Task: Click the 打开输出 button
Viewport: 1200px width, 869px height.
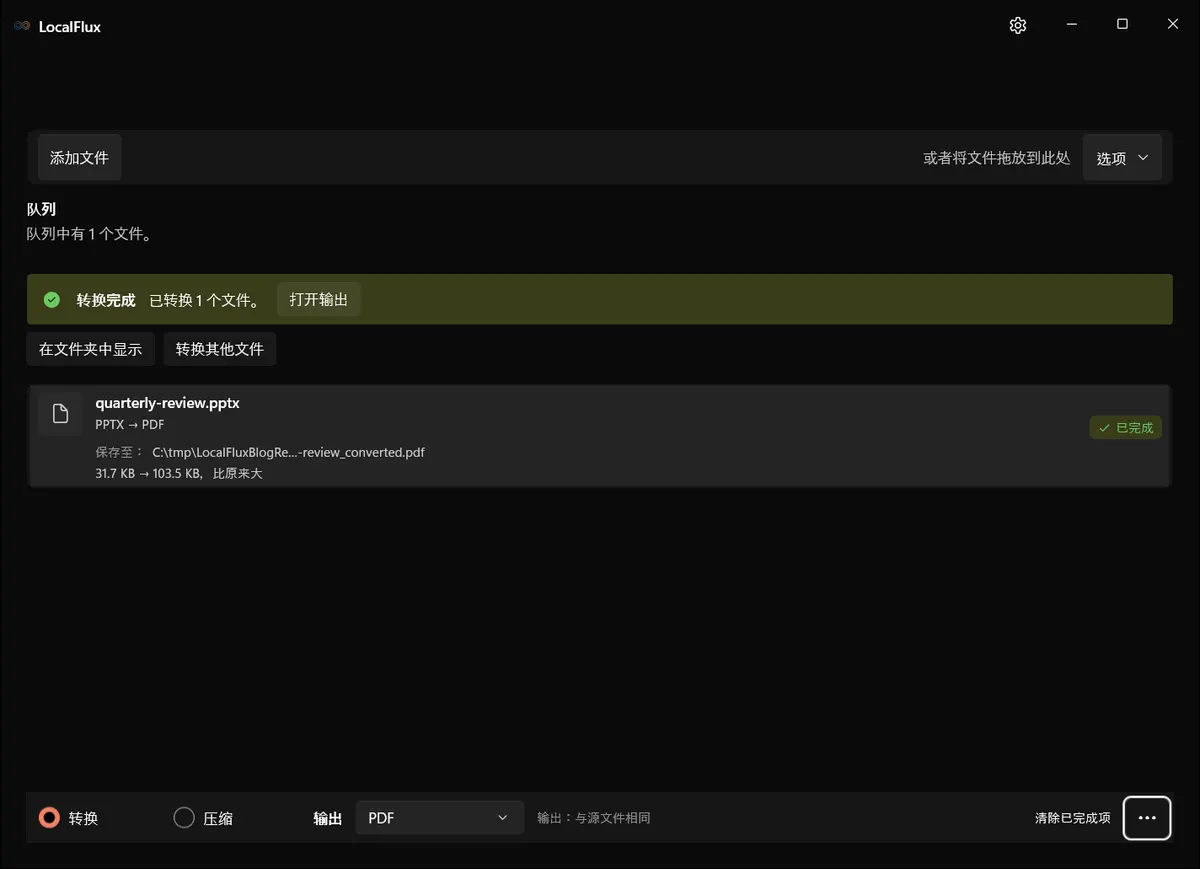Action: point(319,300)
